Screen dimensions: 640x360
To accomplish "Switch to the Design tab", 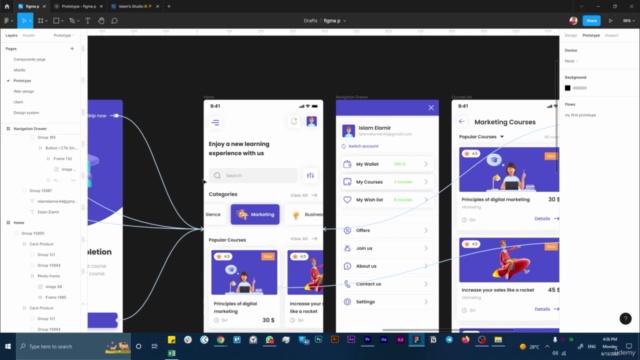I will pyautogui.click(x=571, y=36).
